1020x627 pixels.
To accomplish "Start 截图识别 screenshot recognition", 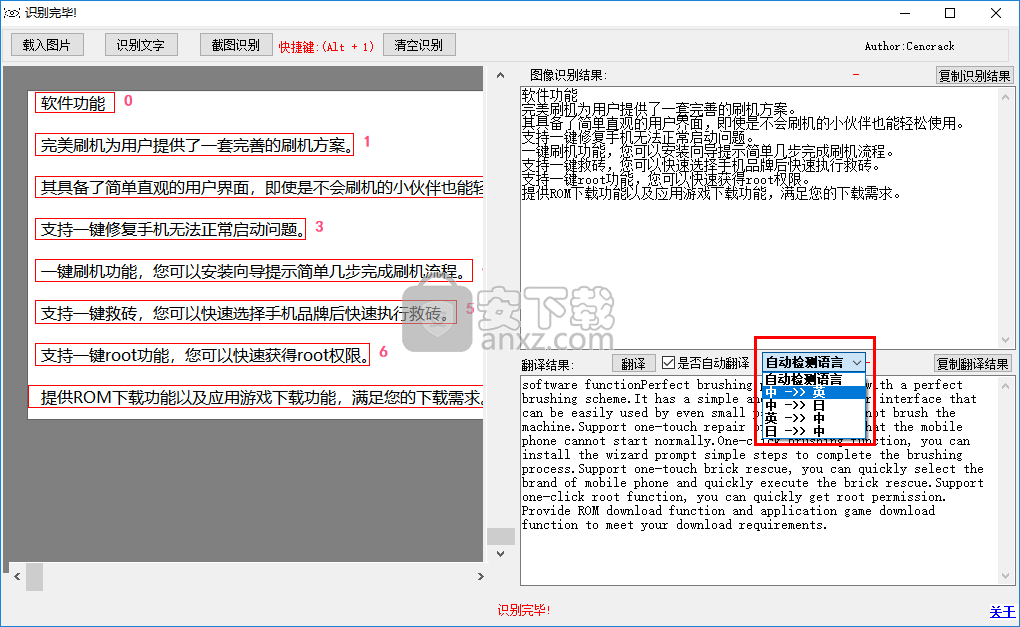I will tap(236, 45).
